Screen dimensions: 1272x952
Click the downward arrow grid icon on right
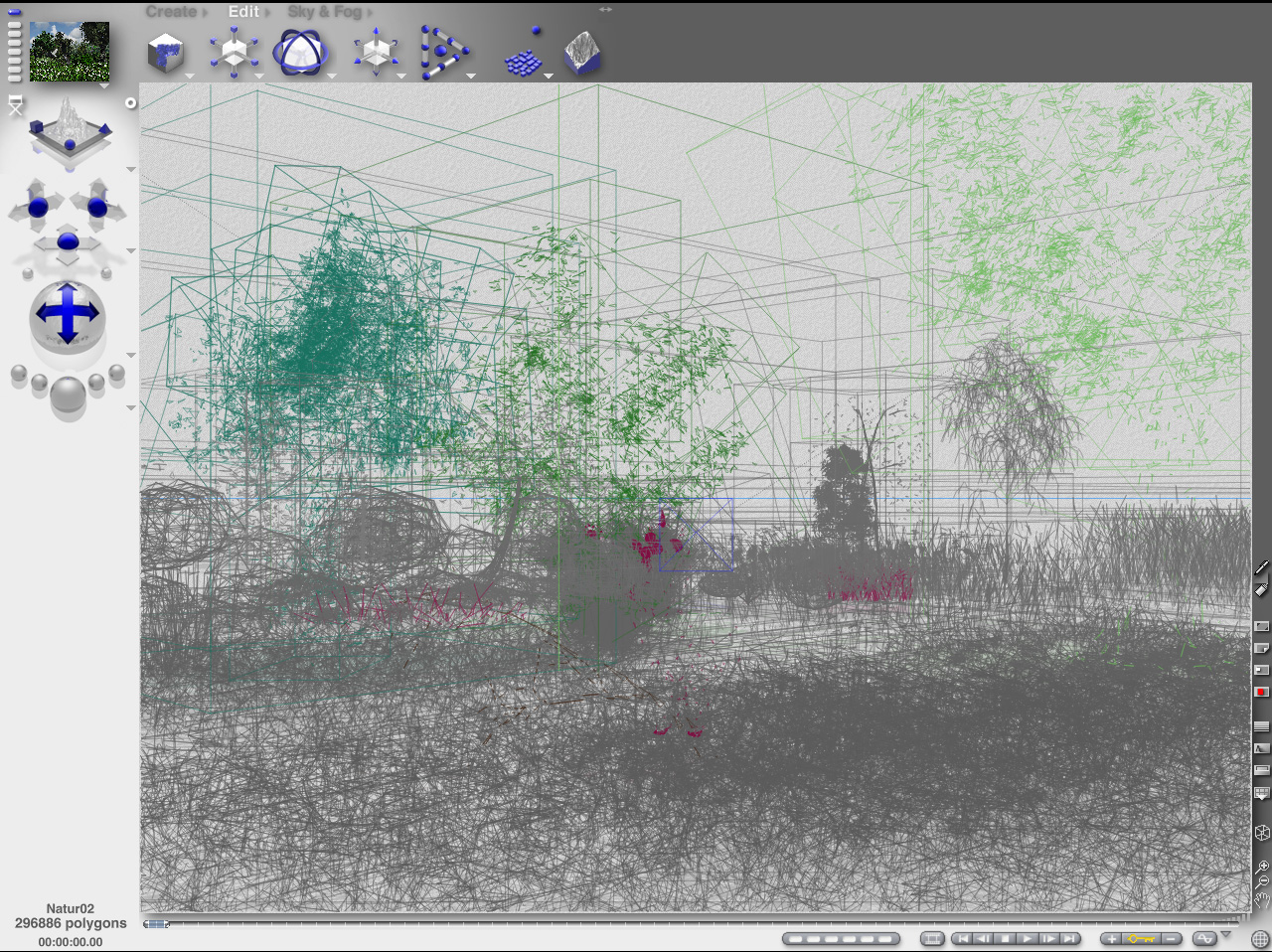1262,794
